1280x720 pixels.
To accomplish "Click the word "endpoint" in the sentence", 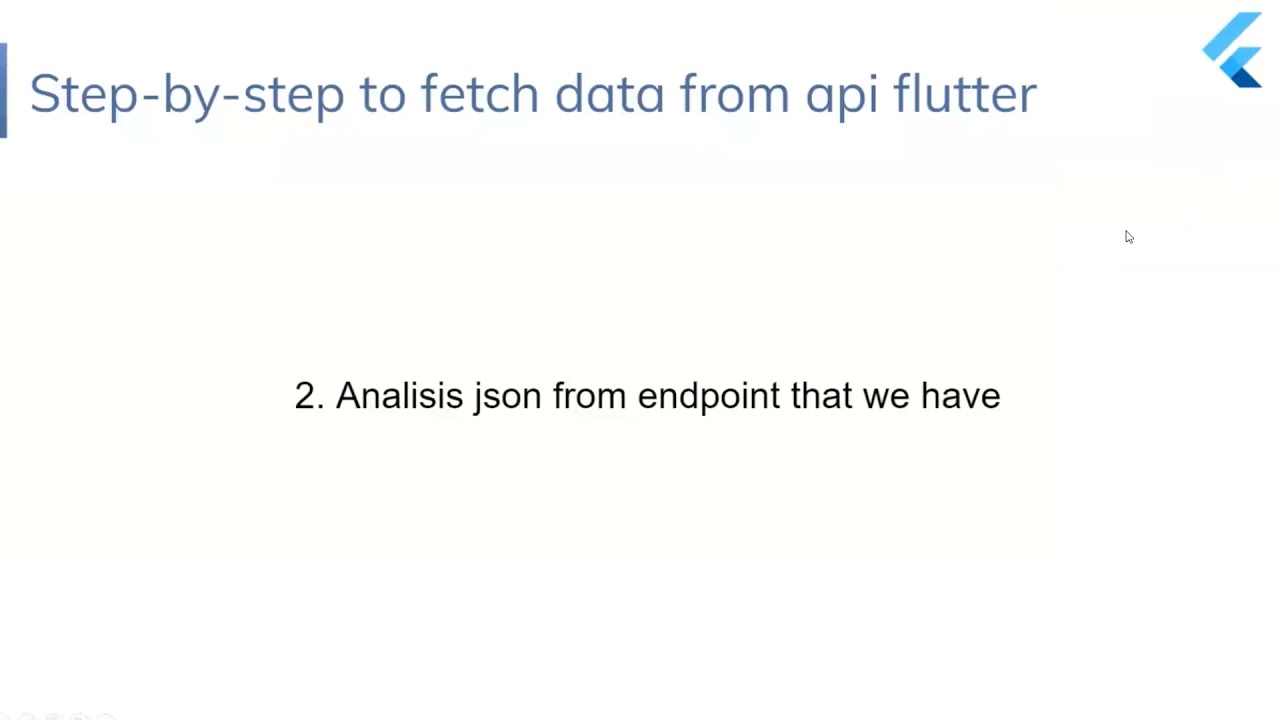I will pos(709,396).
